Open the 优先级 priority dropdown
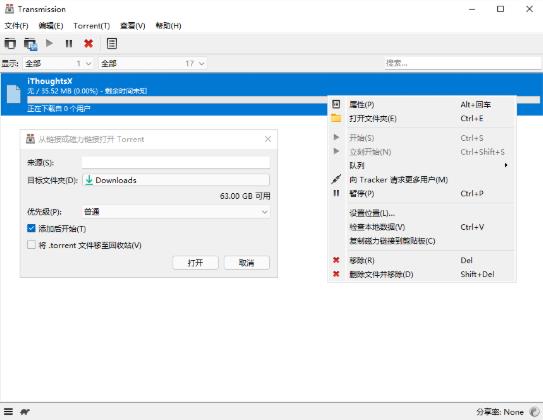Image resolution: width=543 pixels, height=420 pixels. pos(176,212)
